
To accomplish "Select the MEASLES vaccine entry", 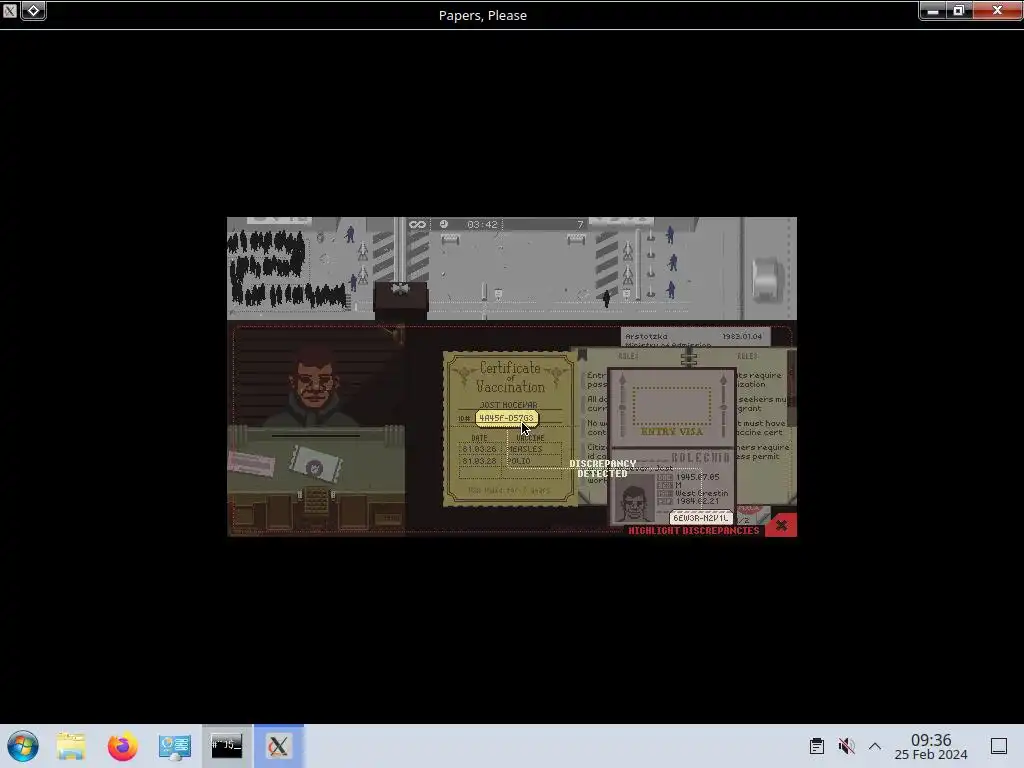I will pyautogui.click(x=526, y=449).
